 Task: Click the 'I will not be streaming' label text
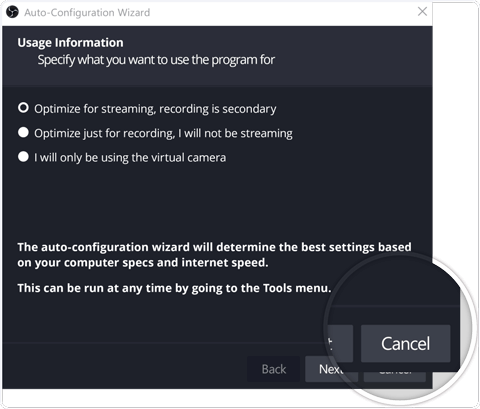pos(235,133)
